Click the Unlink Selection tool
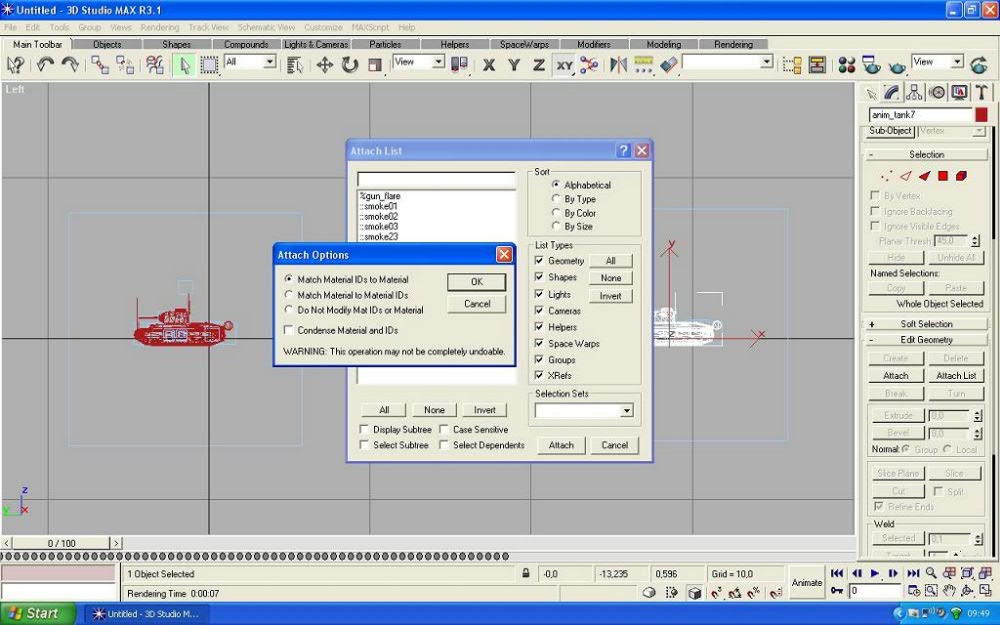The height and width of the screenshot is (625, 1000). [x=125, y=64]
